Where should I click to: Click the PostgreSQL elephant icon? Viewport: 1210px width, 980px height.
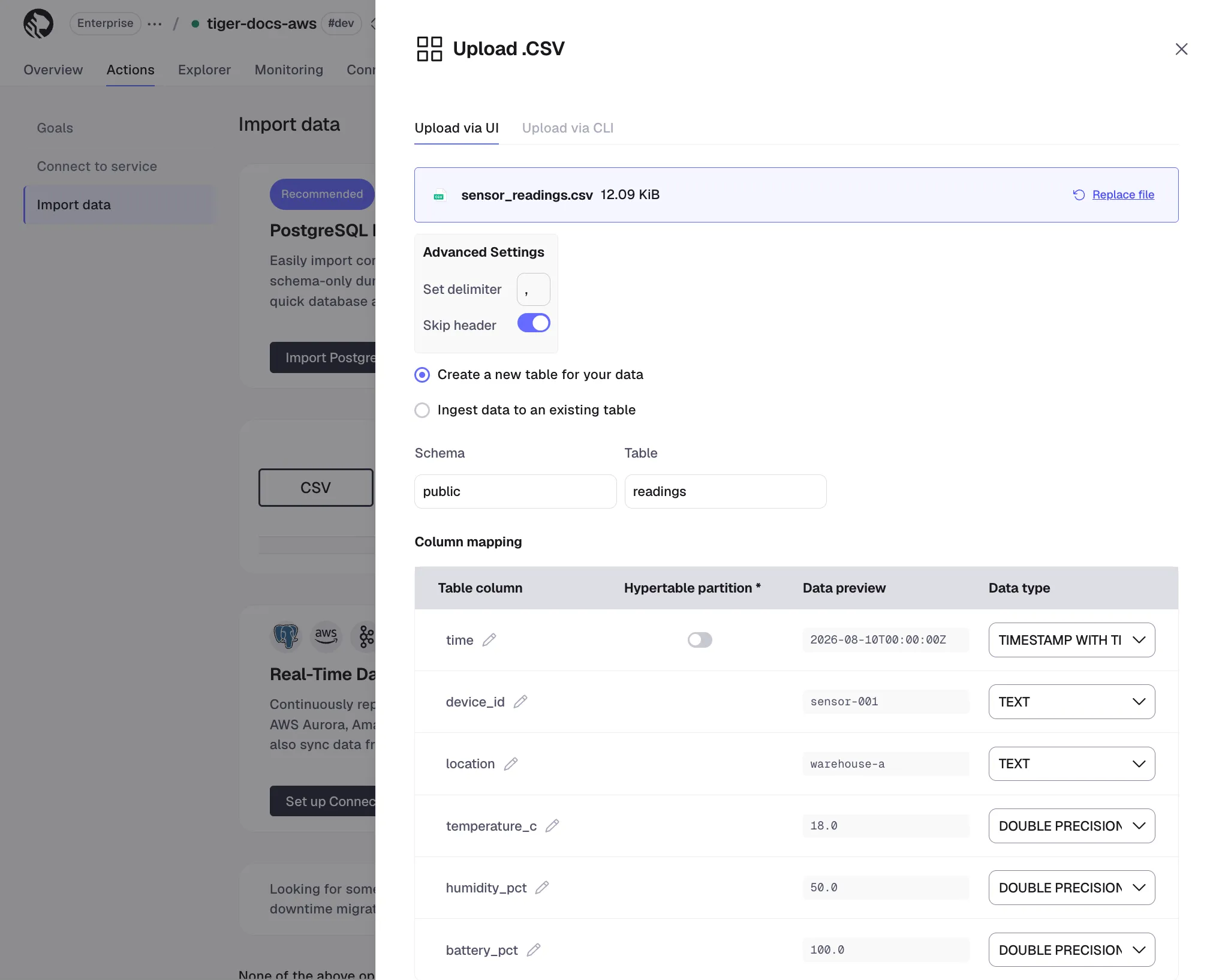click(x=286, y=636)
